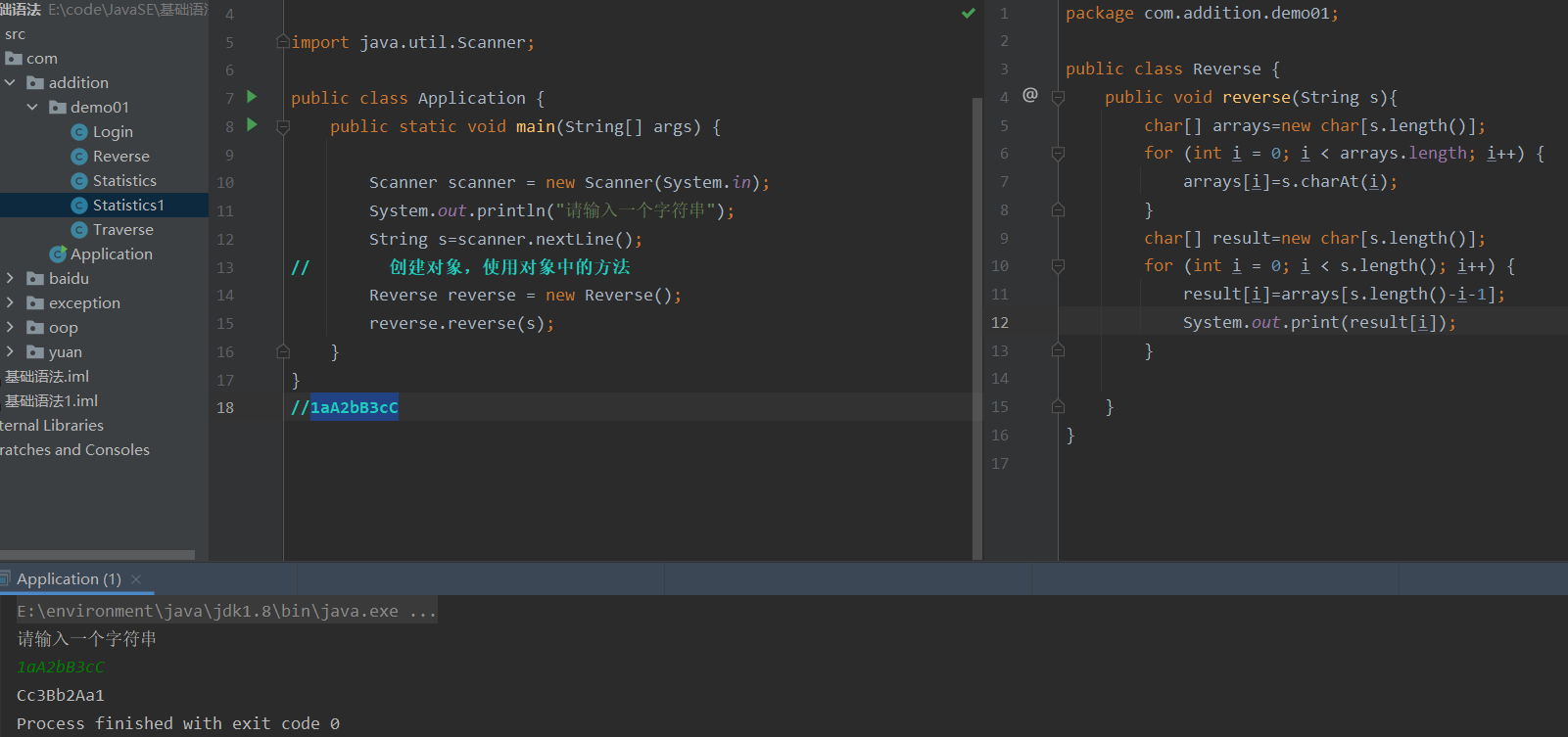Open the Login class file
This screenshot has height=737, width=1568.
click(112, 132)
